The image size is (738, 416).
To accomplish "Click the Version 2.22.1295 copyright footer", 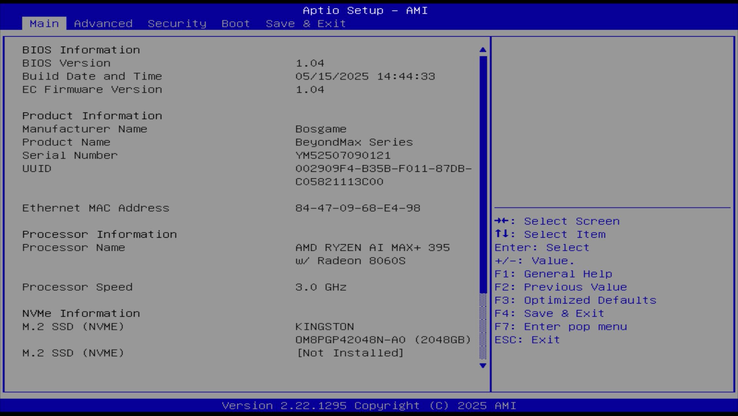I will [x=369, y=406].
